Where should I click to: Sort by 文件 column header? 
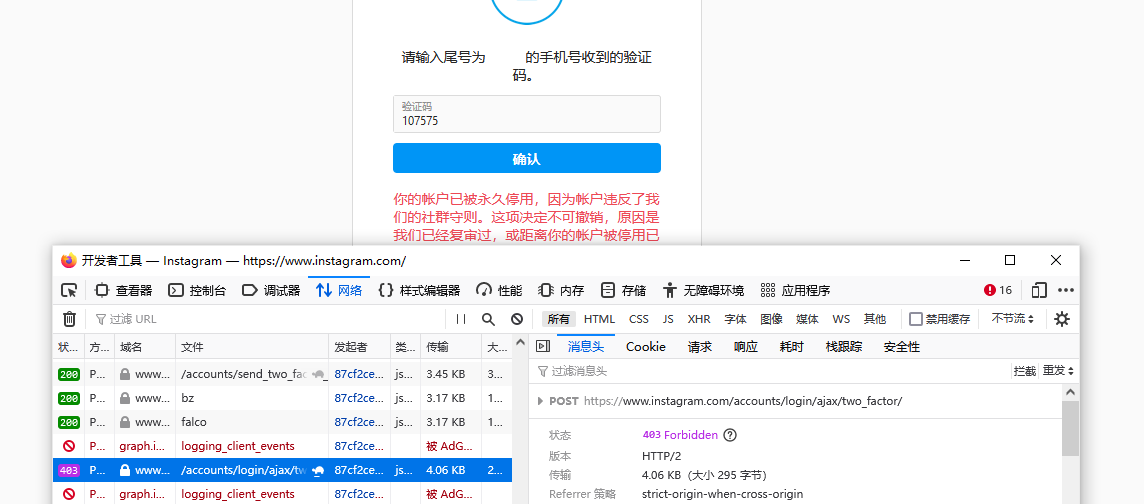pos(252,348)
